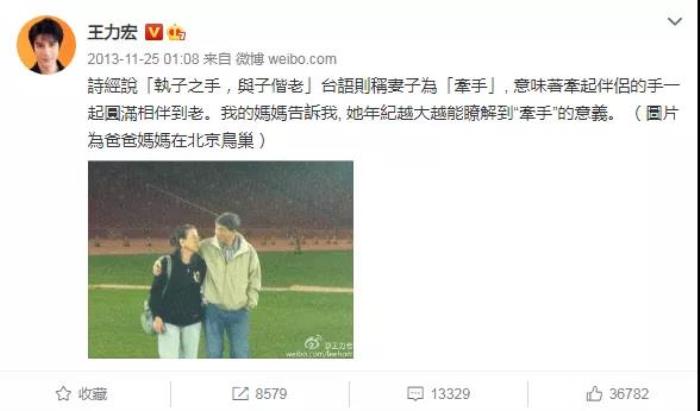Click the comment bubble icon
This screenshot has width=700, height=411.
tap(415, 394)
